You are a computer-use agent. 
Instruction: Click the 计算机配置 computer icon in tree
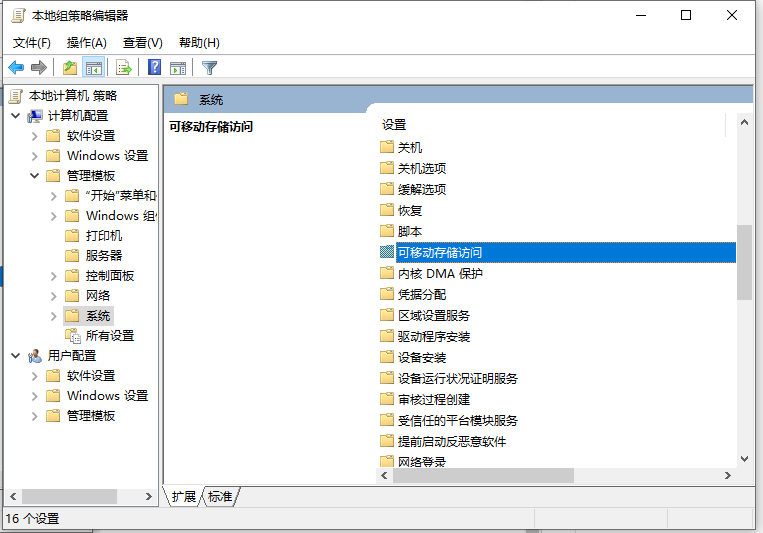click(x=35, y=116)
